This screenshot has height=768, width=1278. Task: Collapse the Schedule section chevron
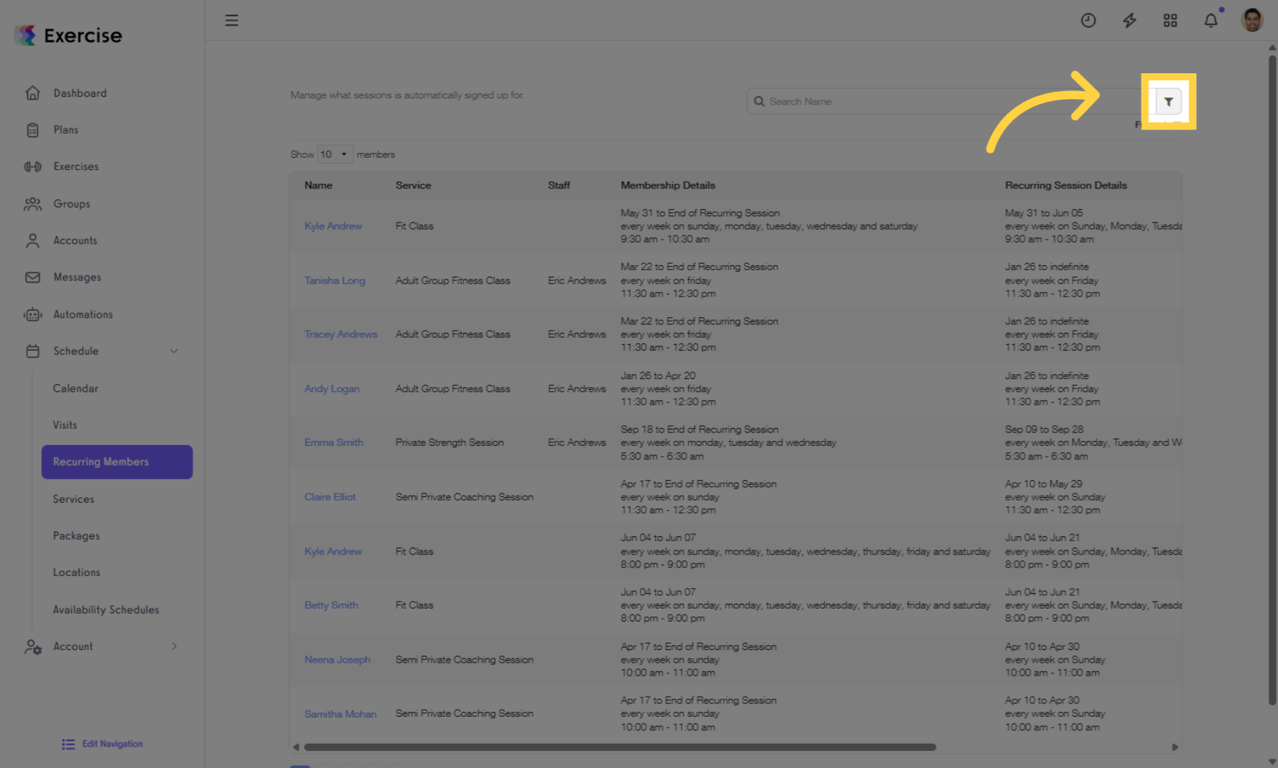point(176,351)
